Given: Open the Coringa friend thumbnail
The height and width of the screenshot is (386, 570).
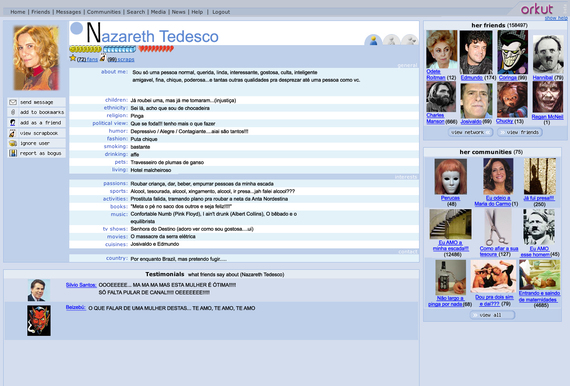Looking at the screenshot, I should pos(513,52).
